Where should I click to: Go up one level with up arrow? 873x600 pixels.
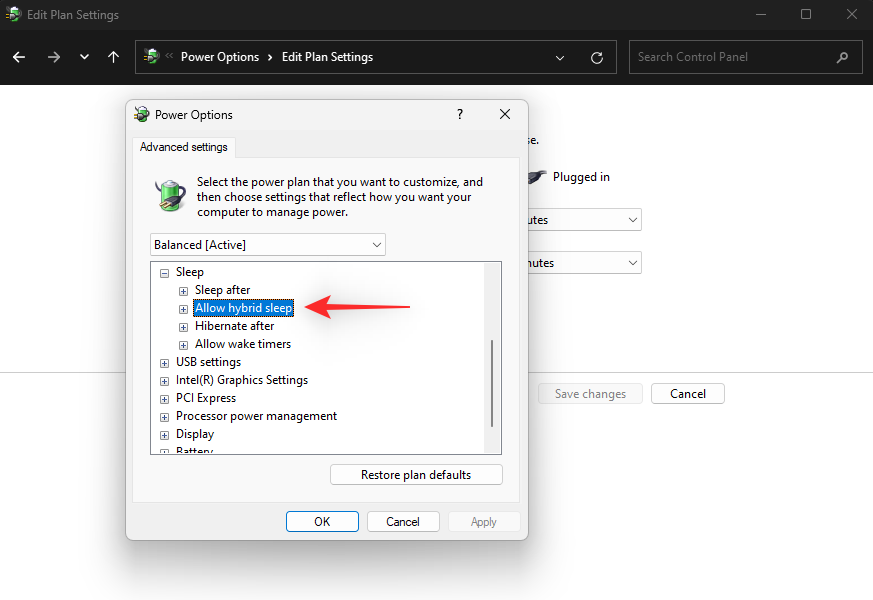(114, 57)
